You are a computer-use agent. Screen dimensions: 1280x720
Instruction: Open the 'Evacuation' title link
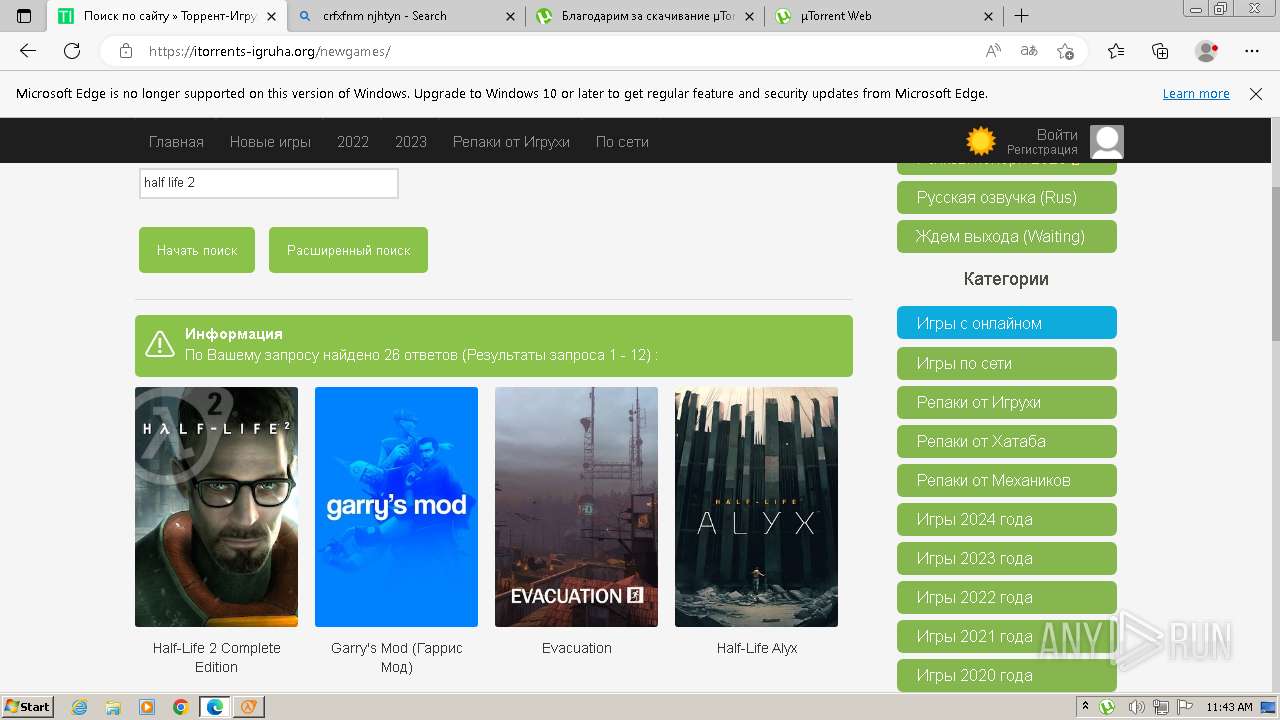point(577,648)
